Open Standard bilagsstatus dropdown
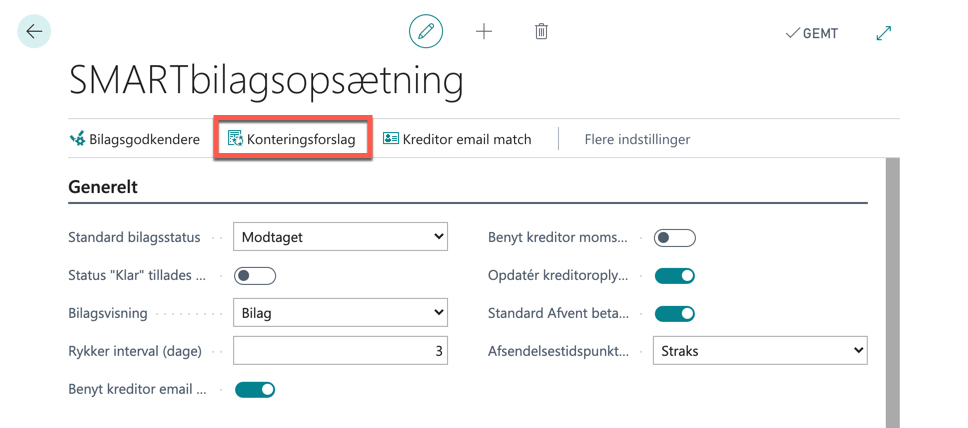Viewport: 968px width, 428px height. 340,237
